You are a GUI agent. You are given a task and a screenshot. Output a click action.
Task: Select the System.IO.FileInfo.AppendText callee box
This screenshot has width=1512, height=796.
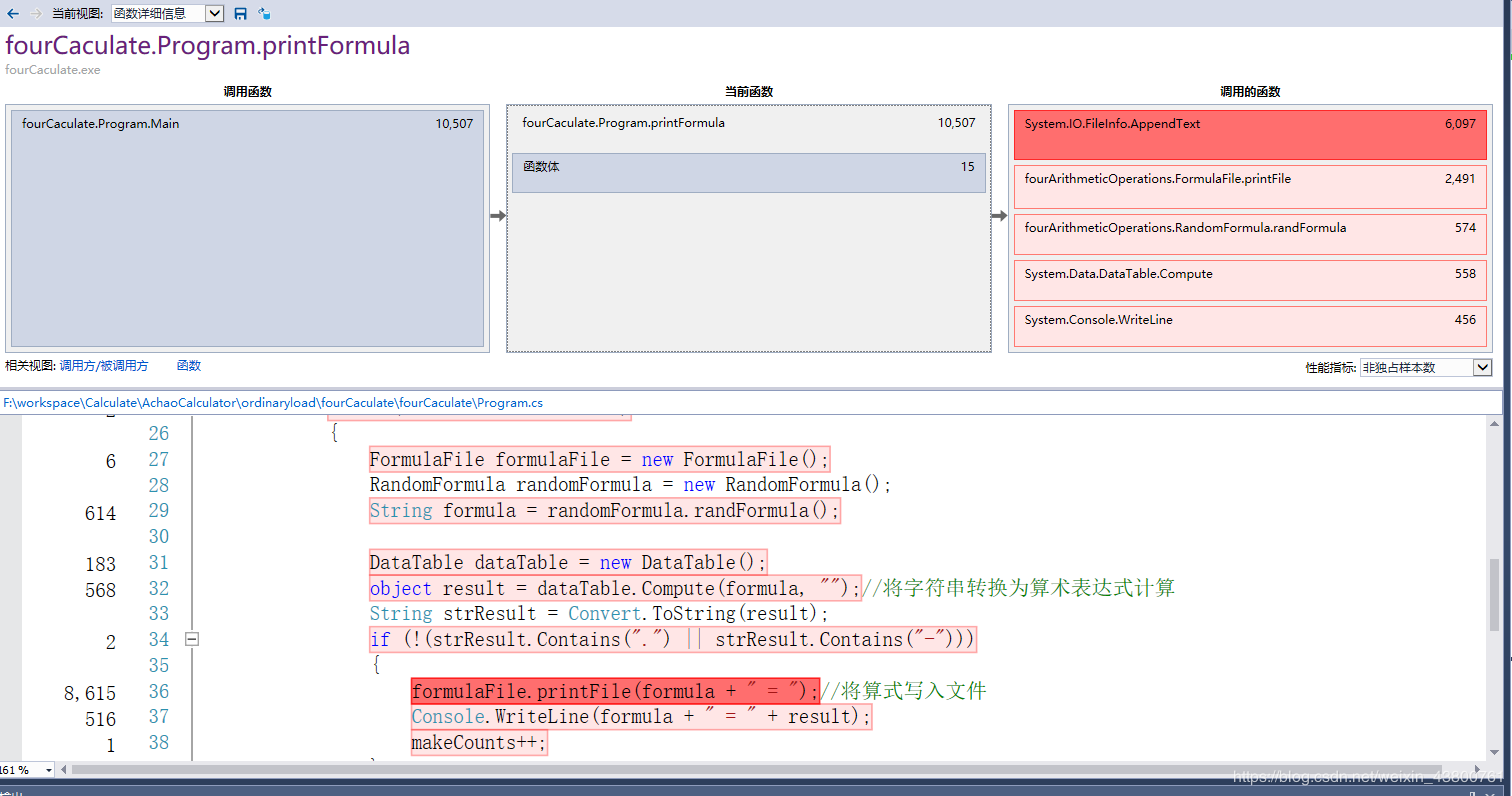pyautogui.click(x=1250, y=135)
